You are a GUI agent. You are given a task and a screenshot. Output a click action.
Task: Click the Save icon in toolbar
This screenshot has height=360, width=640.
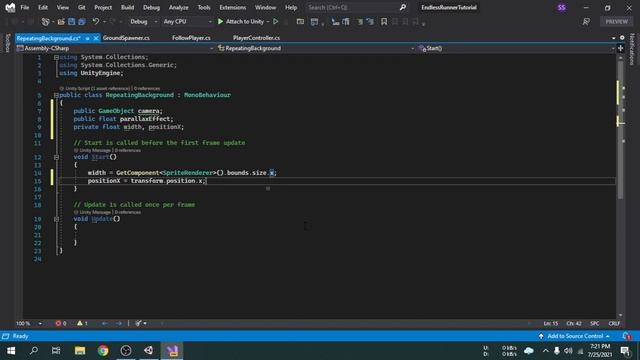coord(71,21)
